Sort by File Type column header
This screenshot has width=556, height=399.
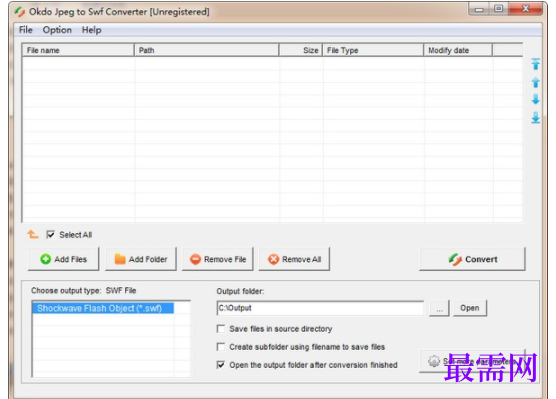tap(373, 50)
